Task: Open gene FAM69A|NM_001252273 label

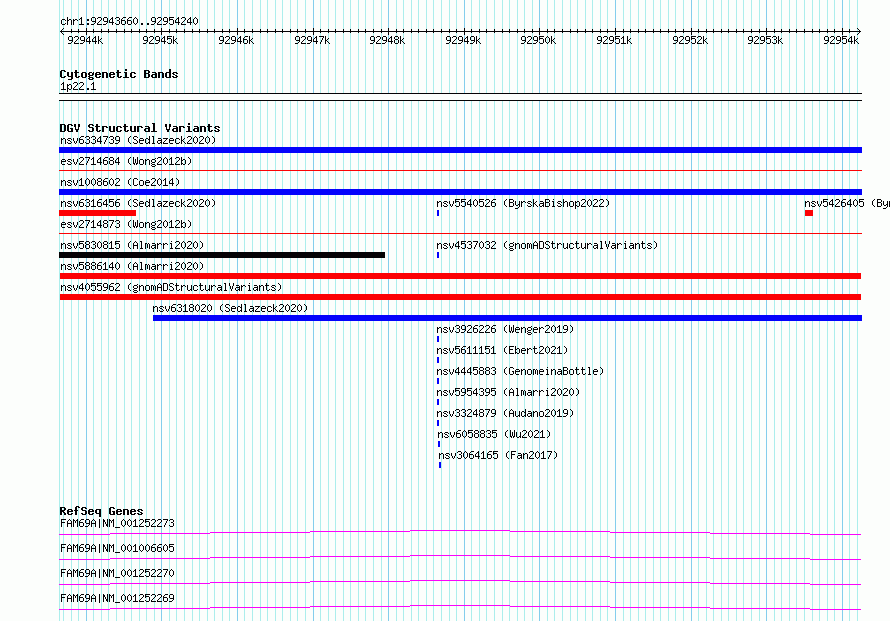Action: [117, 523]
